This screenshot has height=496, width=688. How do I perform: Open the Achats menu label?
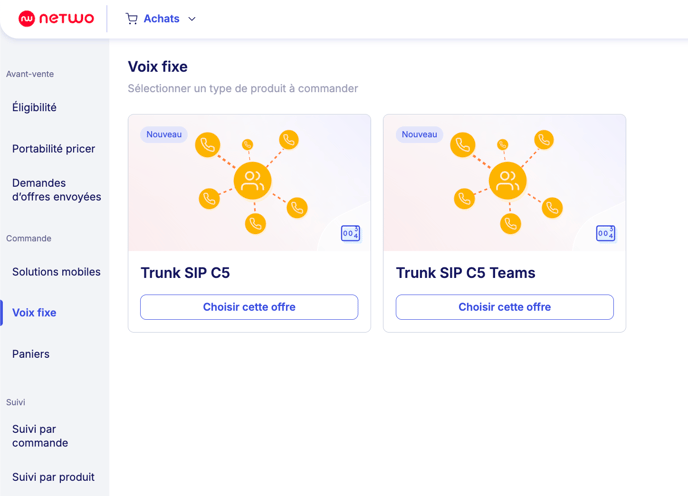(x=161, y=18)
